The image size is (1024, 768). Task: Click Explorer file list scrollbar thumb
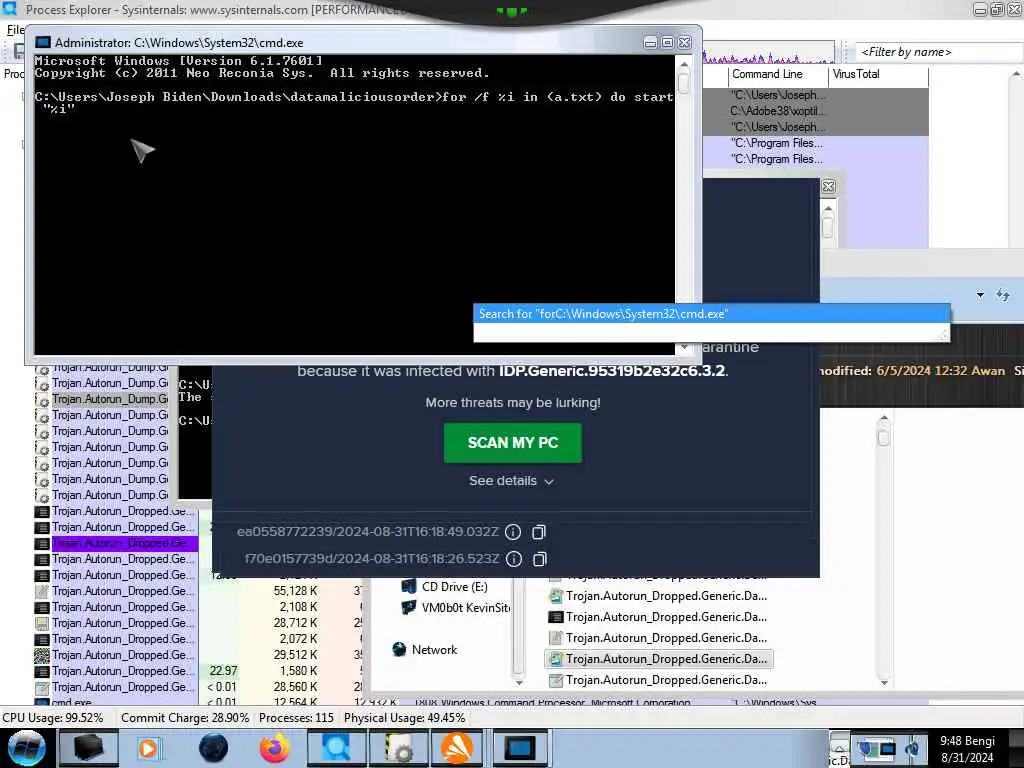coord(884,436)
